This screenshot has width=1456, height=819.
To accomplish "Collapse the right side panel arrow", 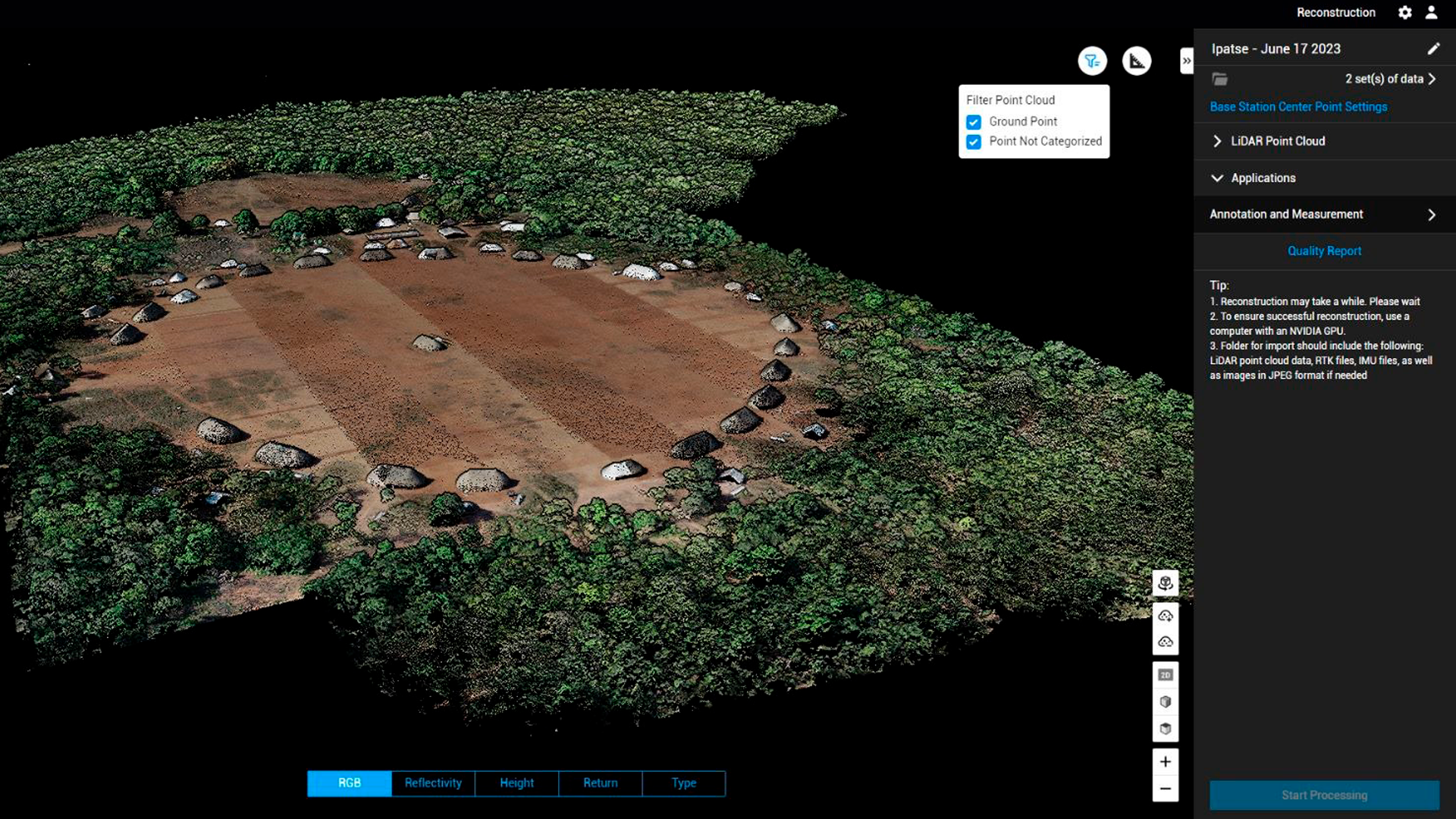I will tap(1186, 61).
